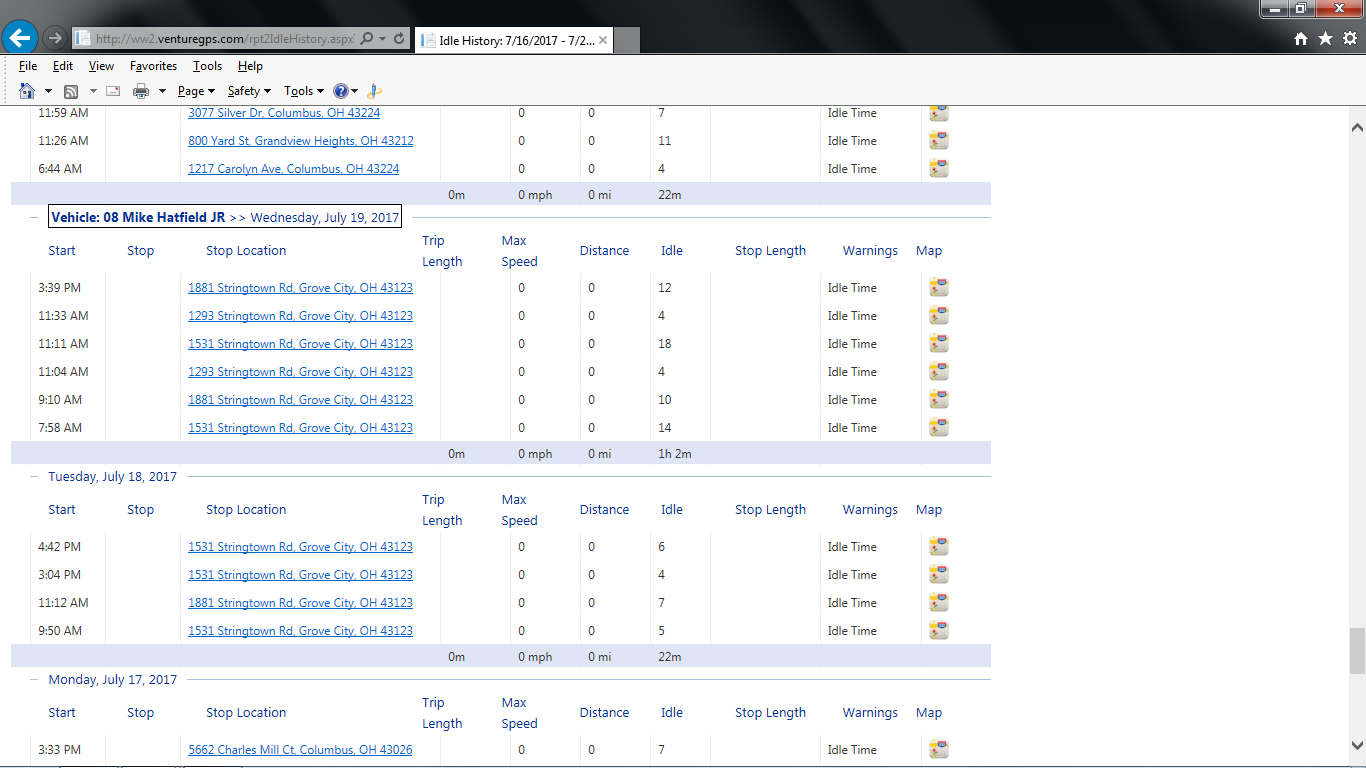Open the 800 Yard St, Grandview Heights link
The width and height of the screenshot is (1366, 768).
click(x=300, y=141)
